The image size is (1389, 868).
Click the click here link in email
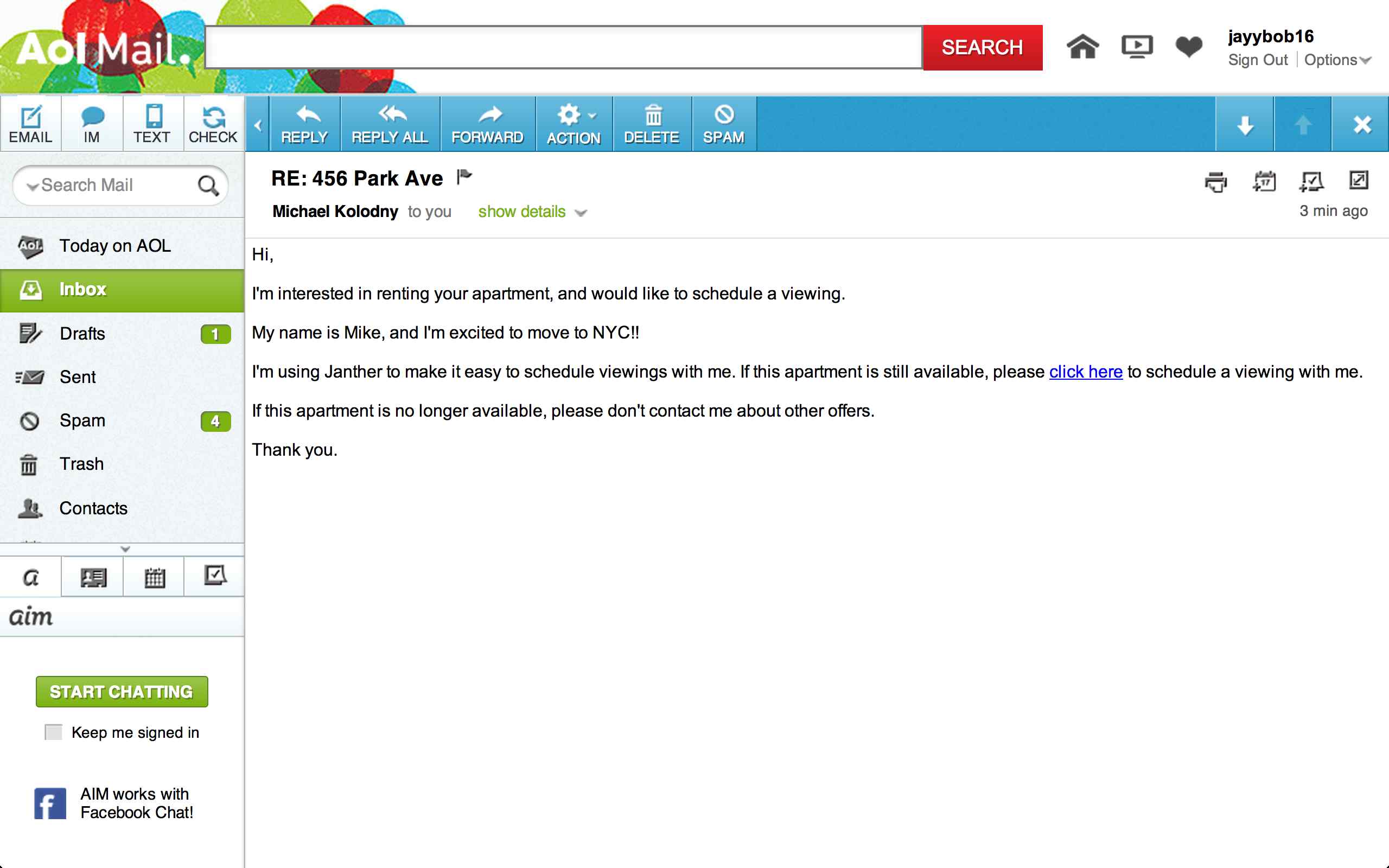(x=1085, y=372)
